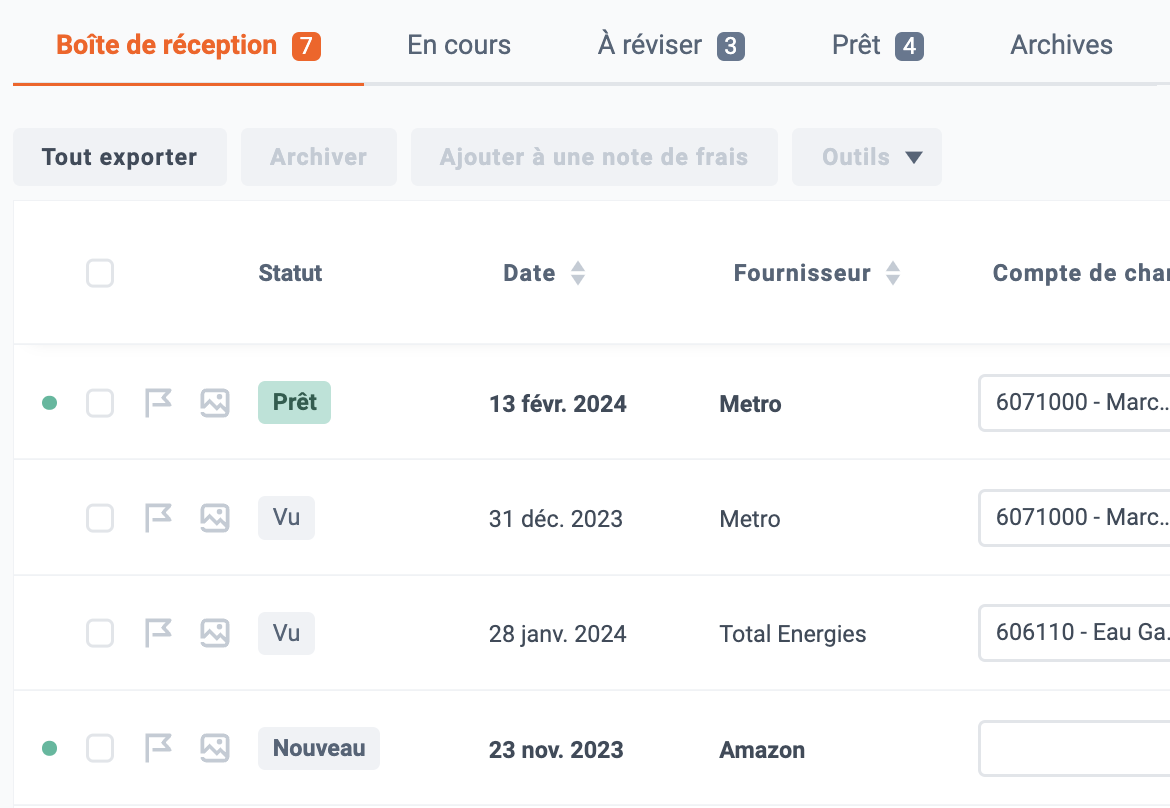The height and width of the screenshot is (808, 1170).
Task: Flag the Total Energies receipt
Action: point(158,633)
